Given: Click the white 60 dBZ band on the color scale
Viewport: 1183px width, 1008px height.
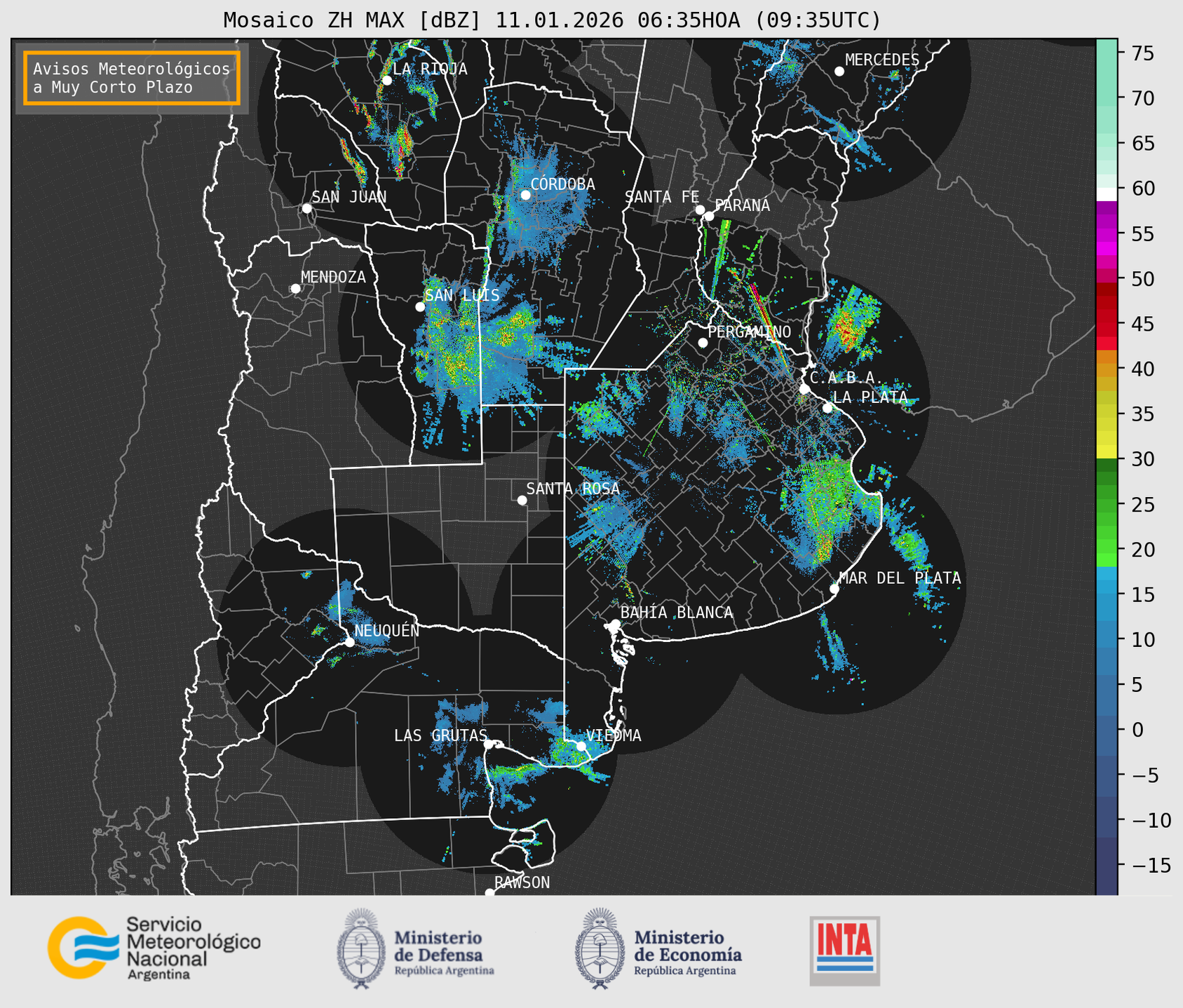Looking at the screenshot, I should [x=1106, y=193].
